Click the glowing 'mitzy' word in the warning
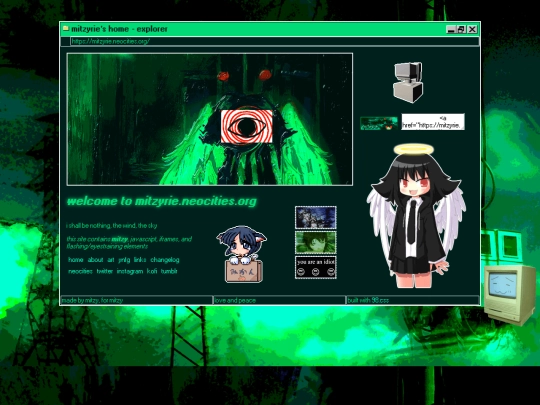This screenshot has height=405, width=540. (119, 239)
